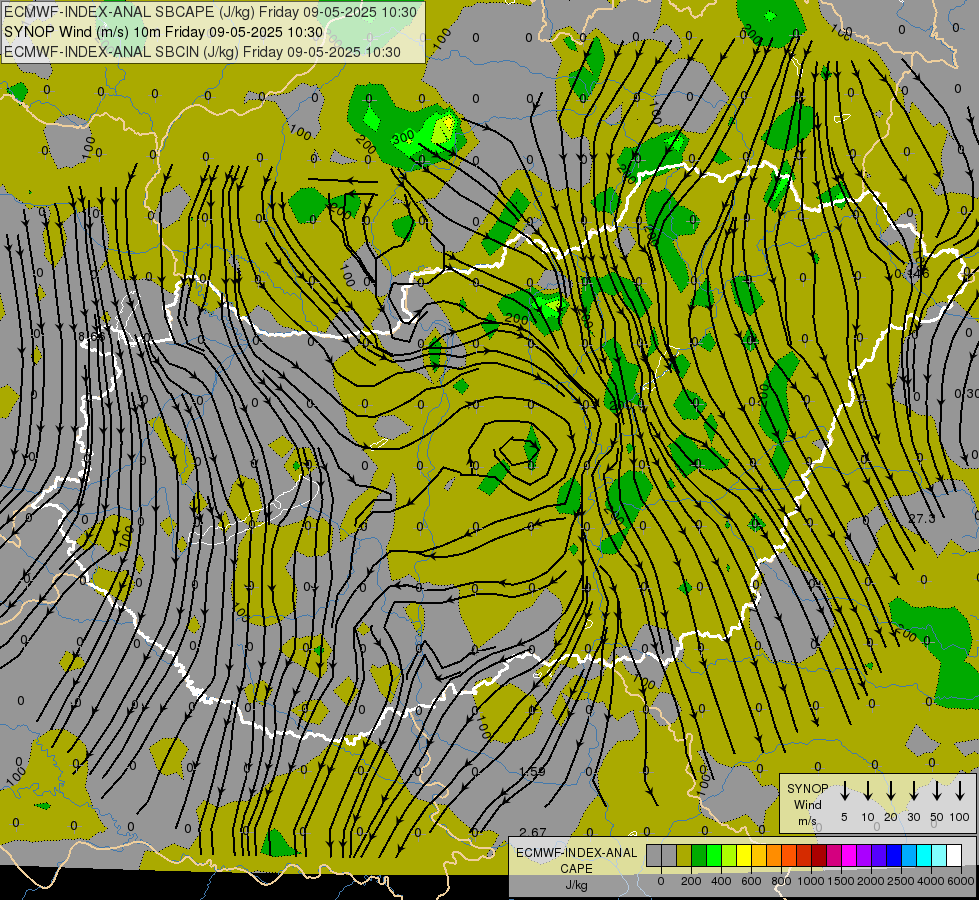Pick the white swatch in CAPE legend
Image resolution: width=979 pixels, height=900 pixels.
pyautogui.click(x=955, y=855)
